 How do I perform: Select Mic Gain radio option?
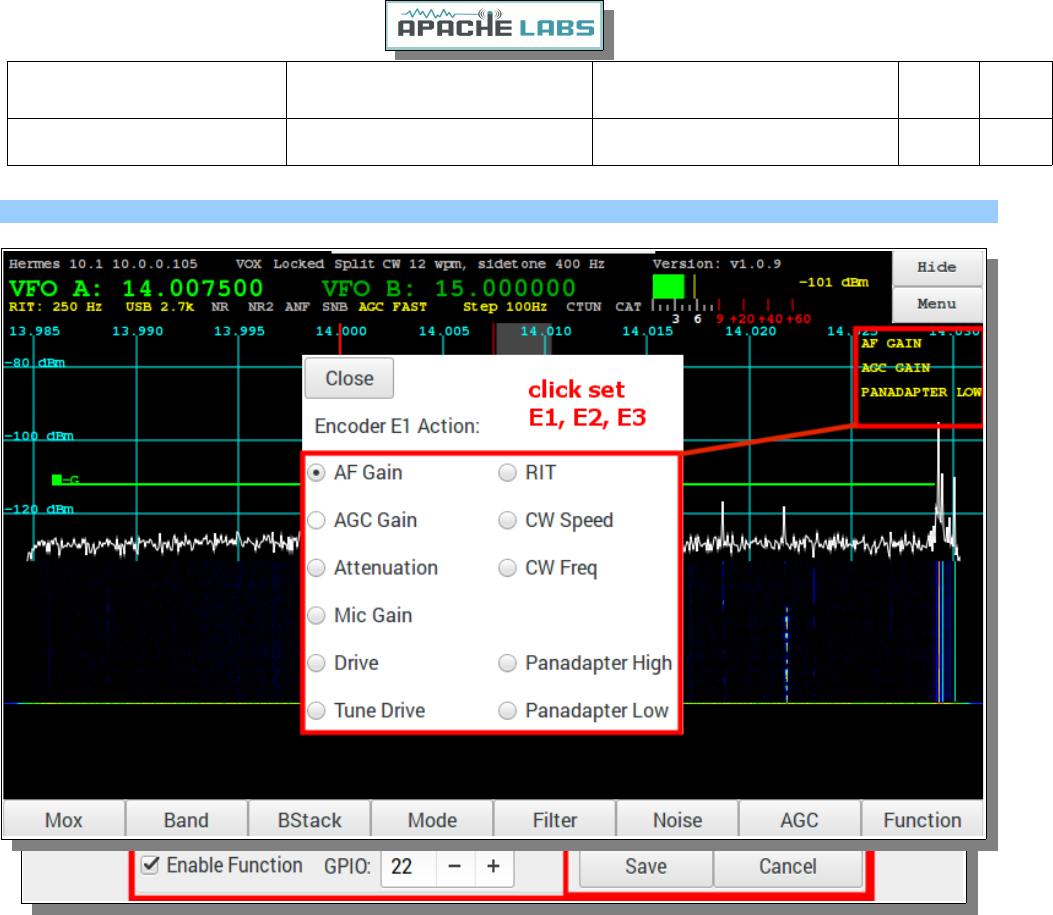316,616
